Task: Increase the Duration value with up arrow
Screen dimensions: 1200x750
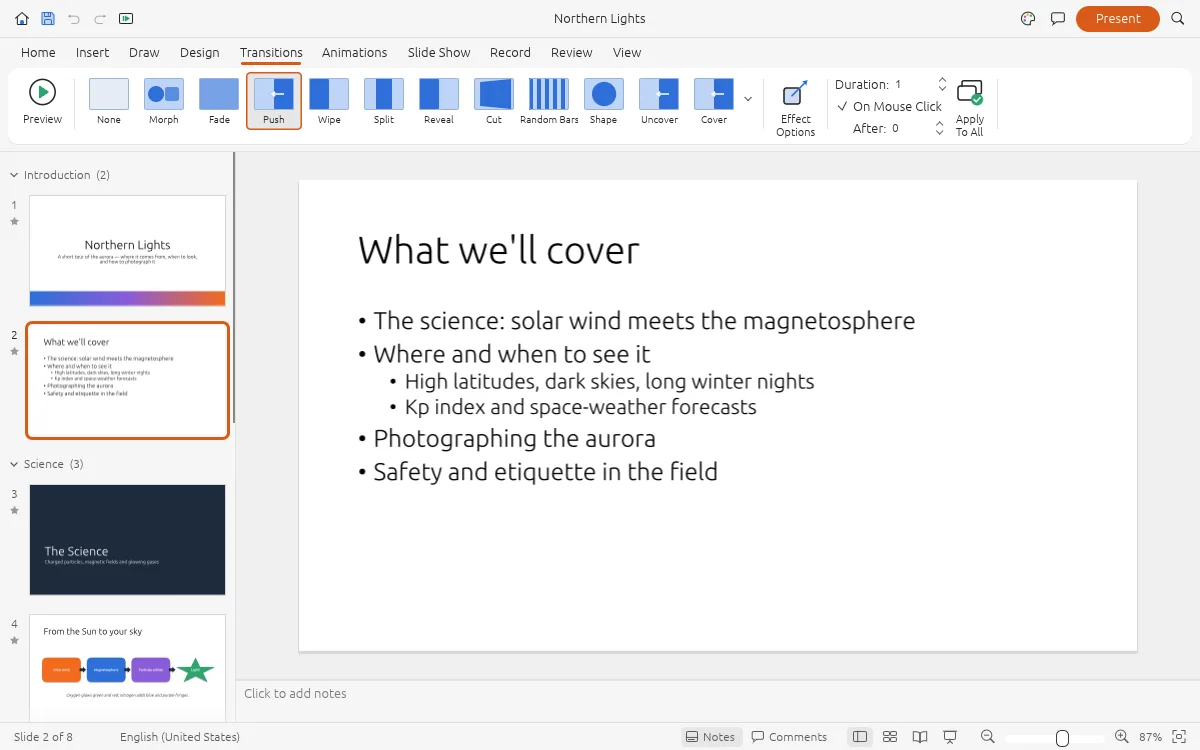Action: point(942,80)
